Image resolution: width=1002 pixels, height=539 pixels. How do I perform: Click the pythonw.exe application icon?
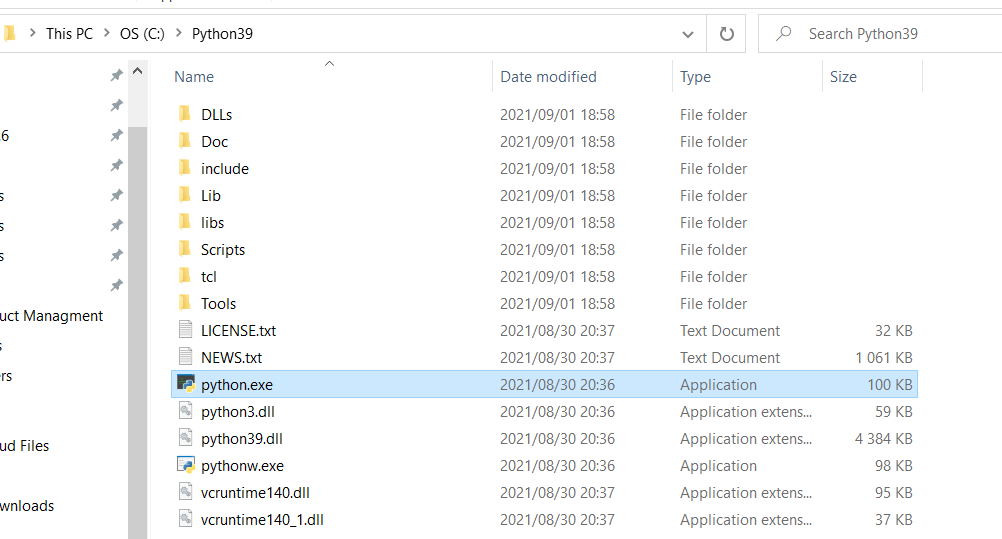coord(186,465)
